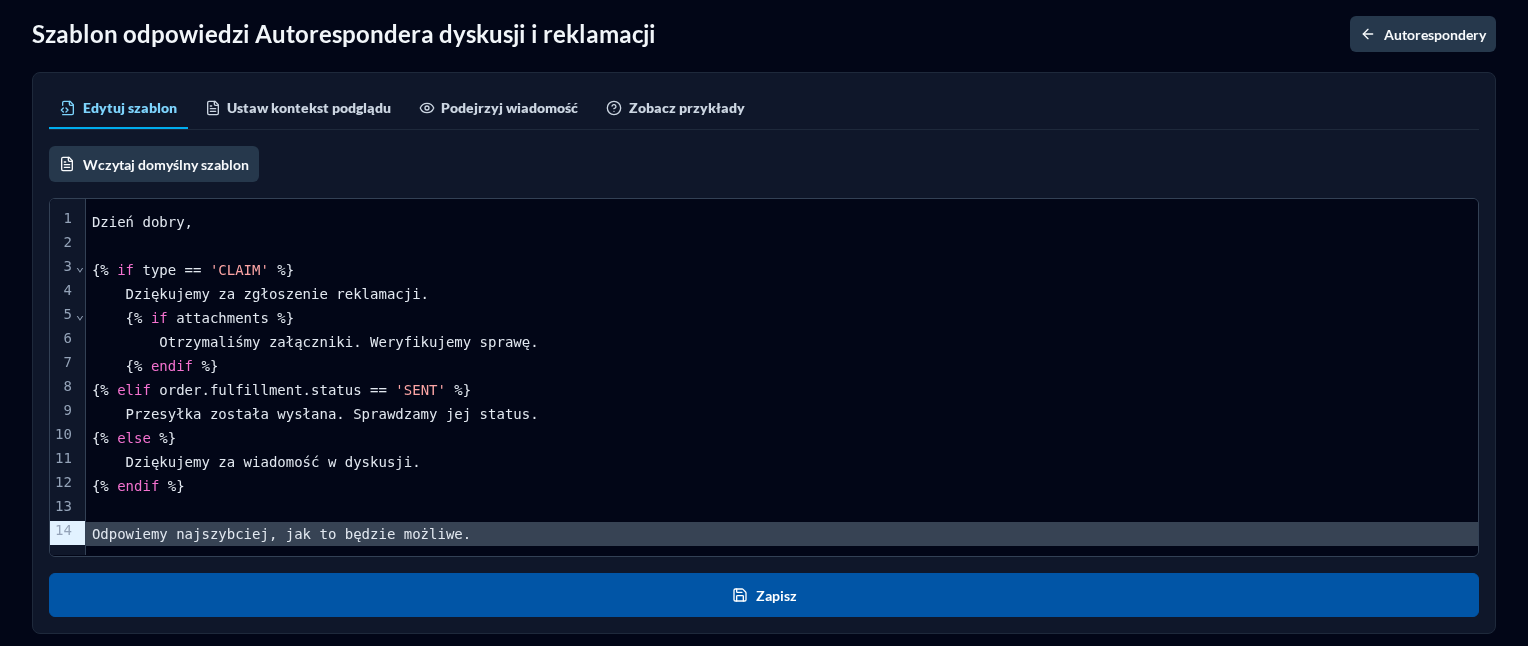Click line number 1 in the gutter

(68, 218)
